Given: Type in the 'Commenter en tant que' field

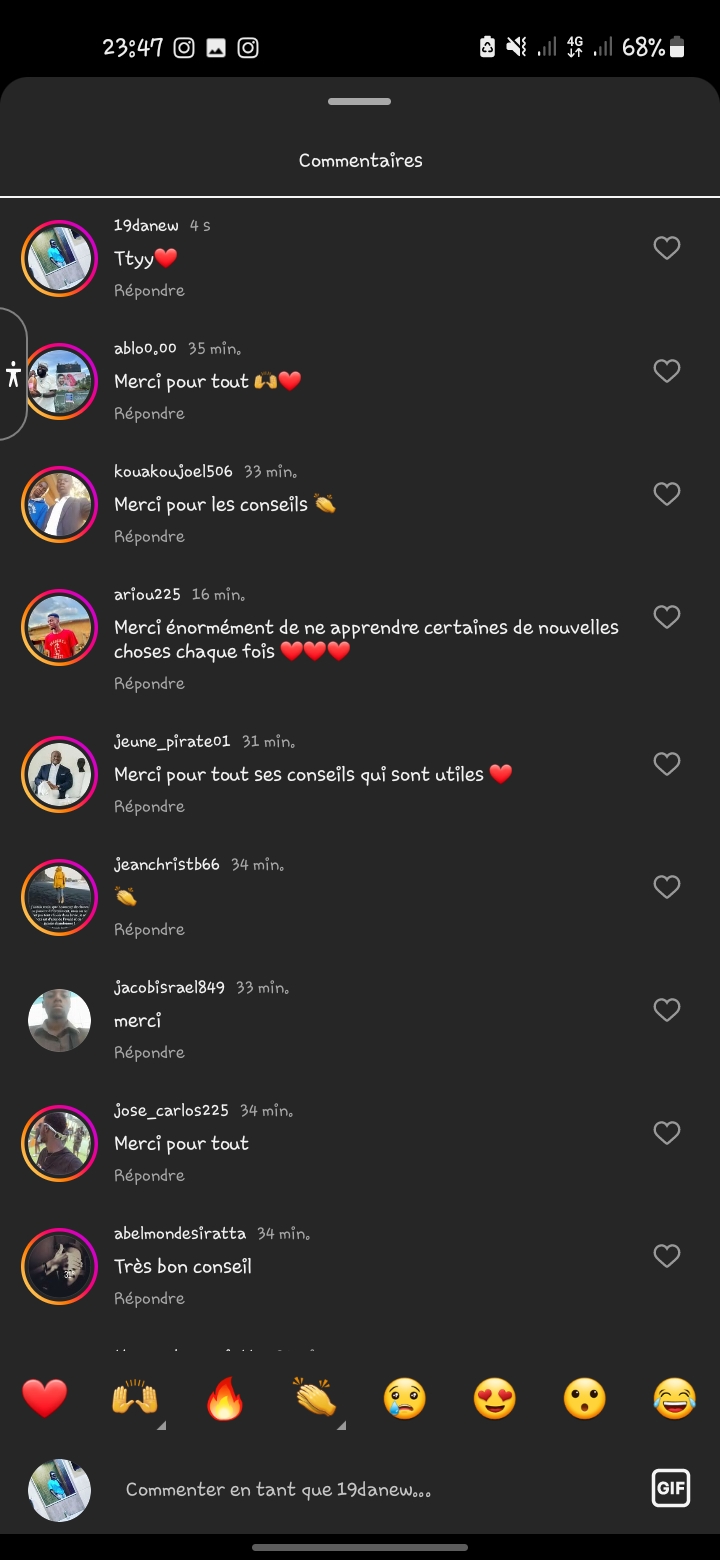Looking at the screenshot, I should pyautogui.click(x=370, y=1489).
